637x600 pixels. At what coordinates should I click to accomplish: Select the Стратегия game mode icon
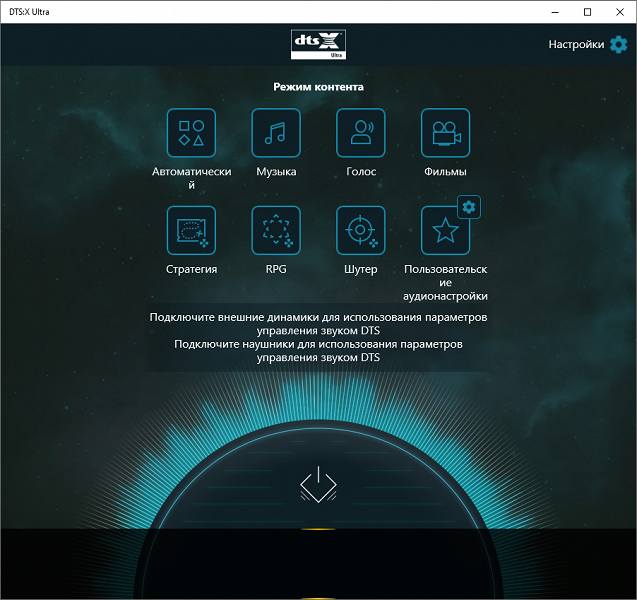(x=191, y=230)
